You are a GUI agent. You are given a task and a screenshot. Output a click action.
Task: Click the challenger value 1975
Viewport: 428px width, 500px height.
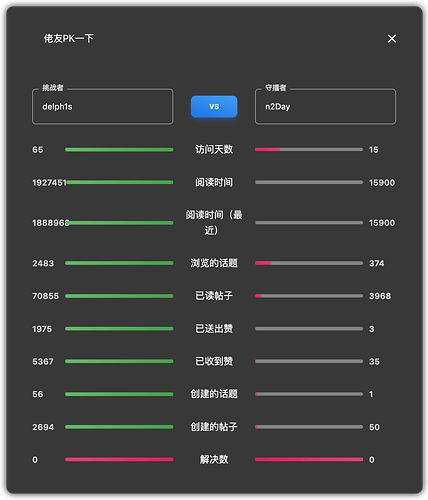(x=42, y=329)
